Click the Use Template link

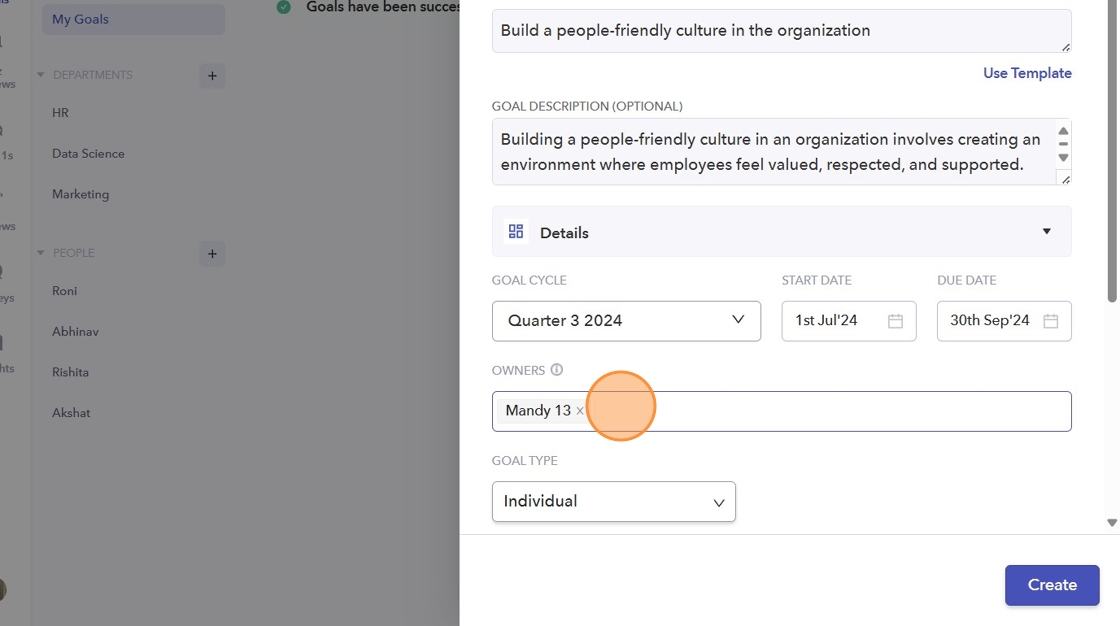pyautogui.click(x=1027, y=73)
